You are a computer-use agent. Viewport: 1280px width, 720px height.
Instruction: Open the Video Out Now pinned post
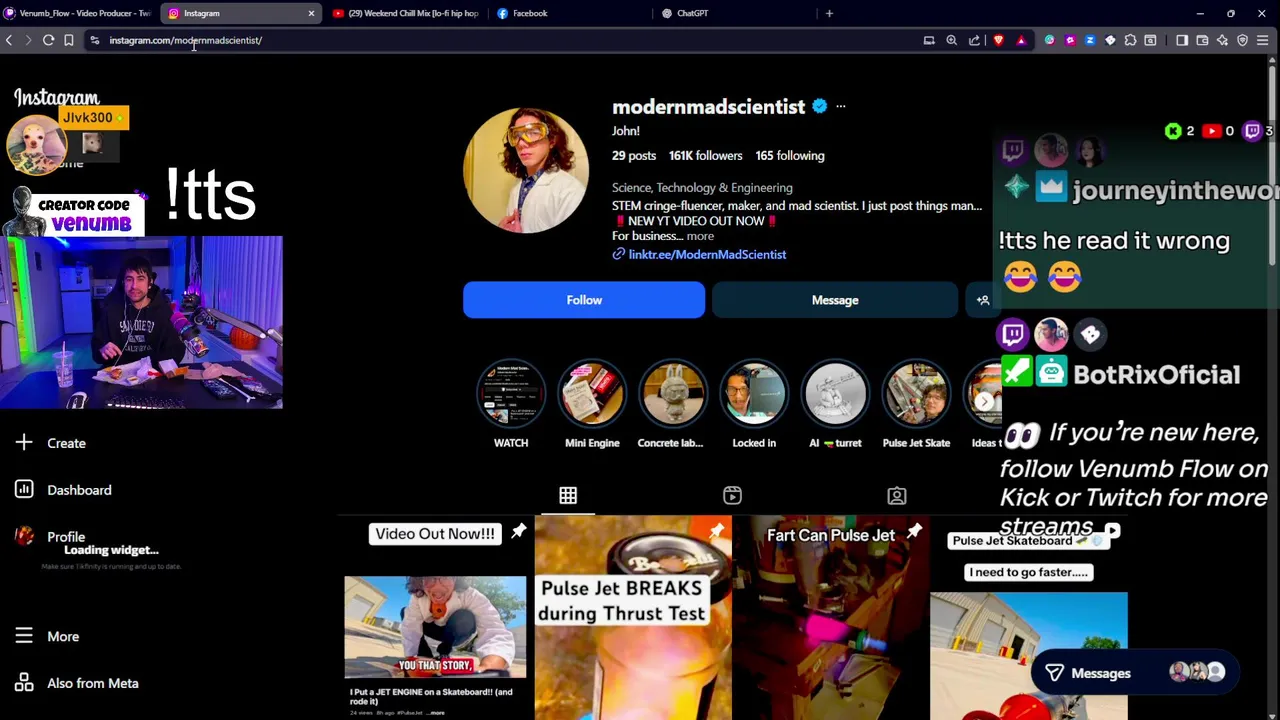(435, 617)
